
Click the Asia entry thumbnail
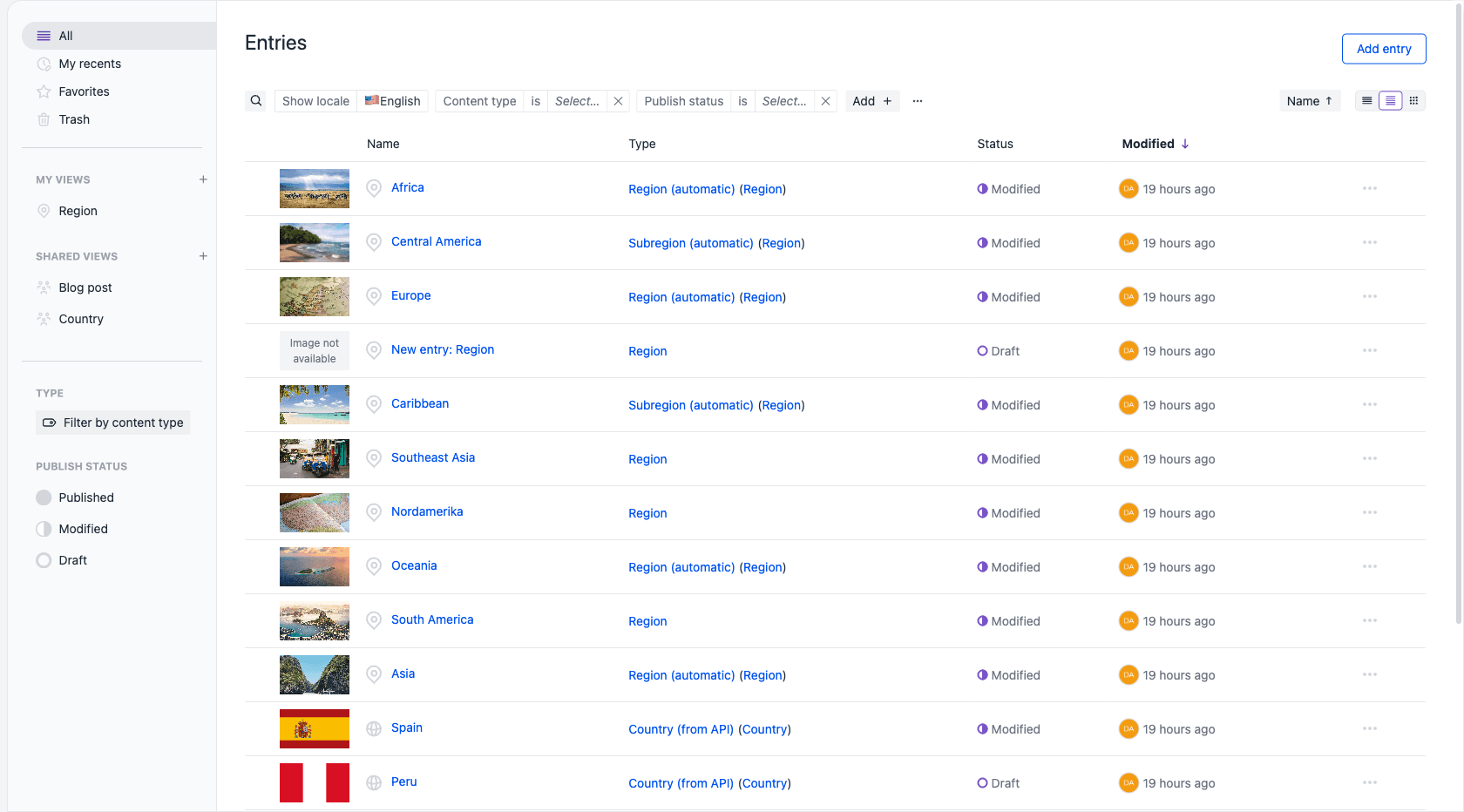(x=315, y=674)
